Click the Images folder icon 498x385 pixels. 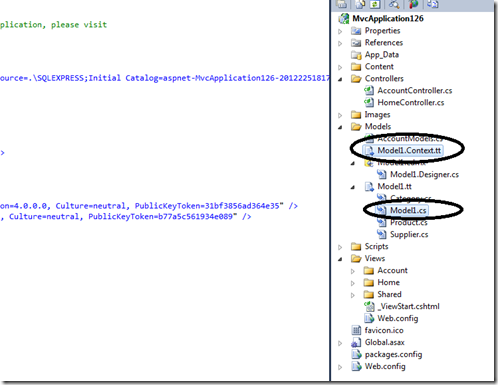tap(356, 115)
